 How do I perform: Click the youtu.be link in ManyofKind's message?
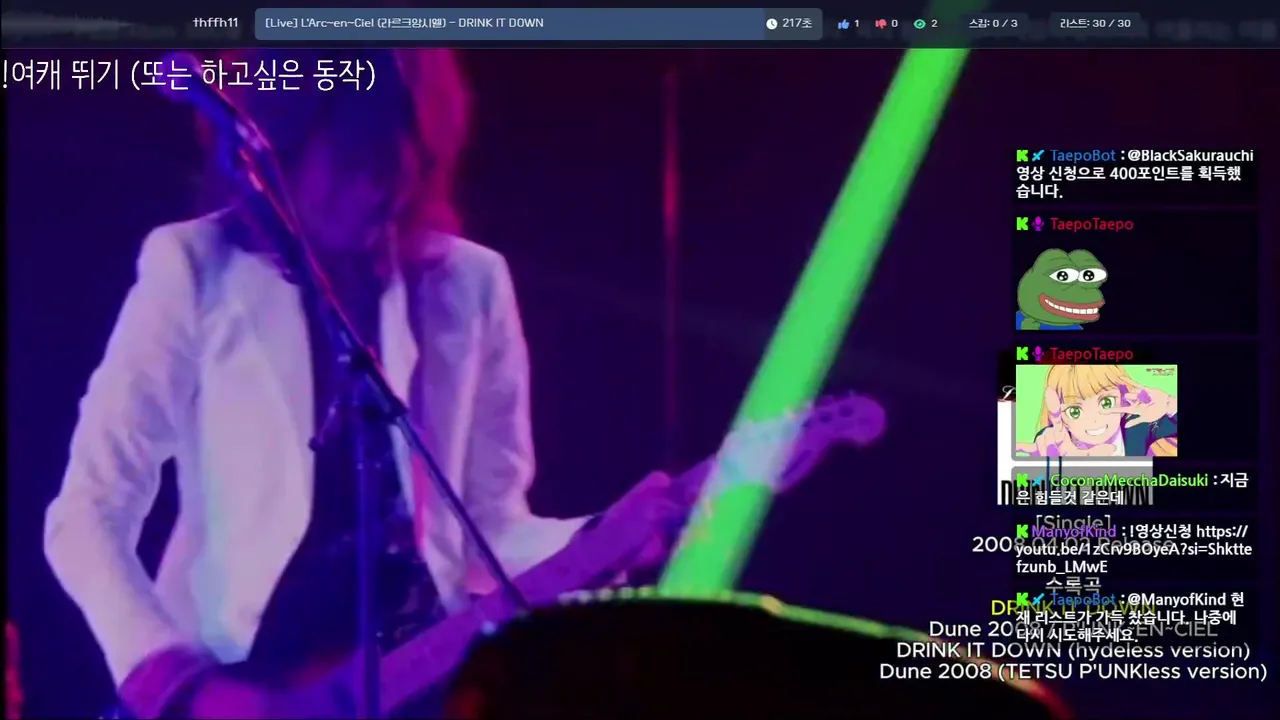(1134, 549)
